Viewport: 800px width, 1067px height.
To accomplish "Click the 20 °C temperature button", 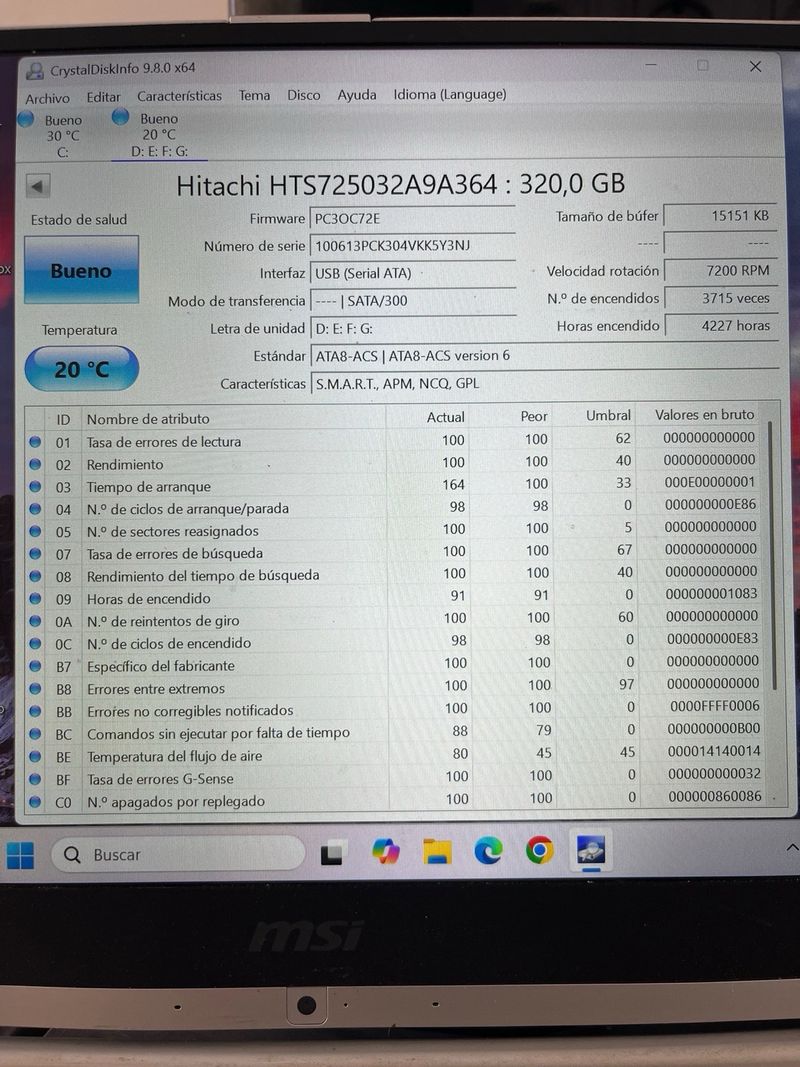I will pos(82,369).
